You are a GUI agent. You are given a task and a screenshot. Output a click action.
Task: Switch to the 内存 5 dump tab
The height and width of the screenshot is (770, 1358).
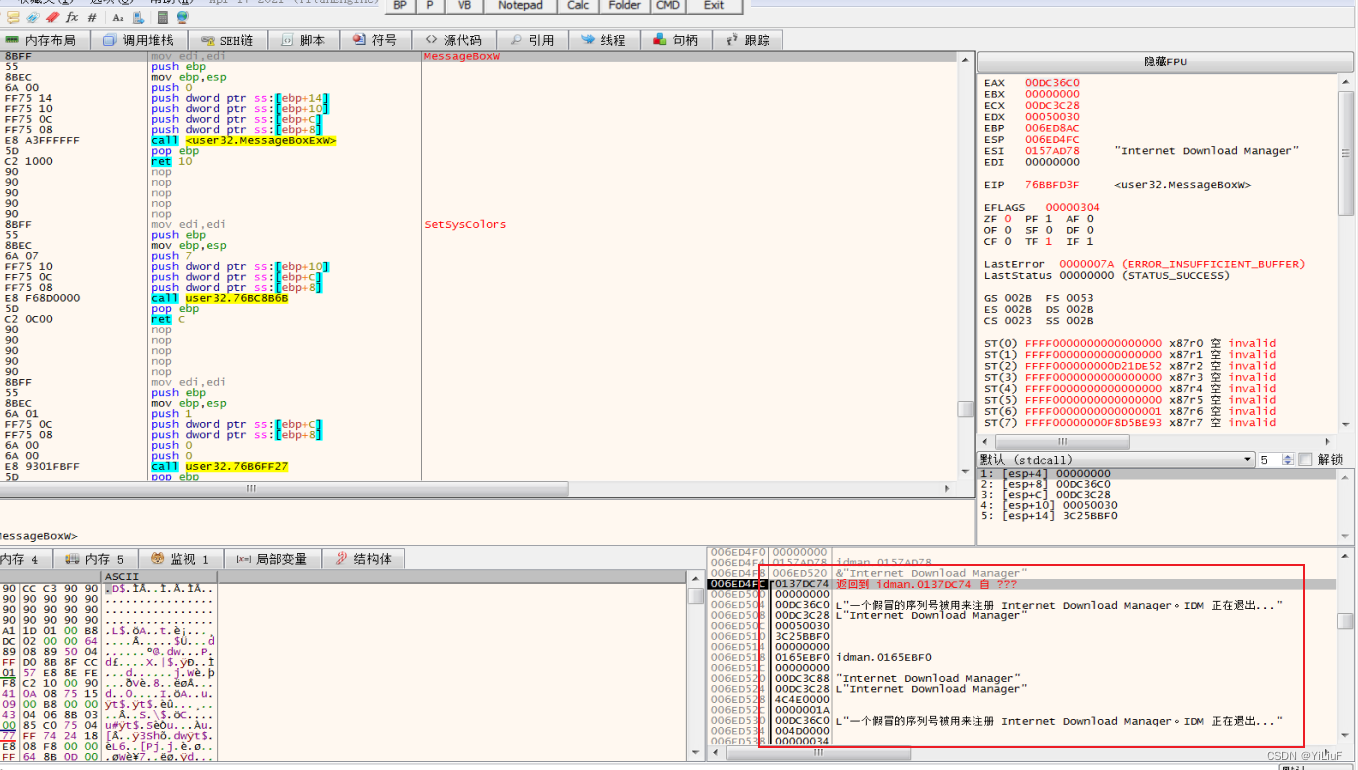(x=95, y=559)
